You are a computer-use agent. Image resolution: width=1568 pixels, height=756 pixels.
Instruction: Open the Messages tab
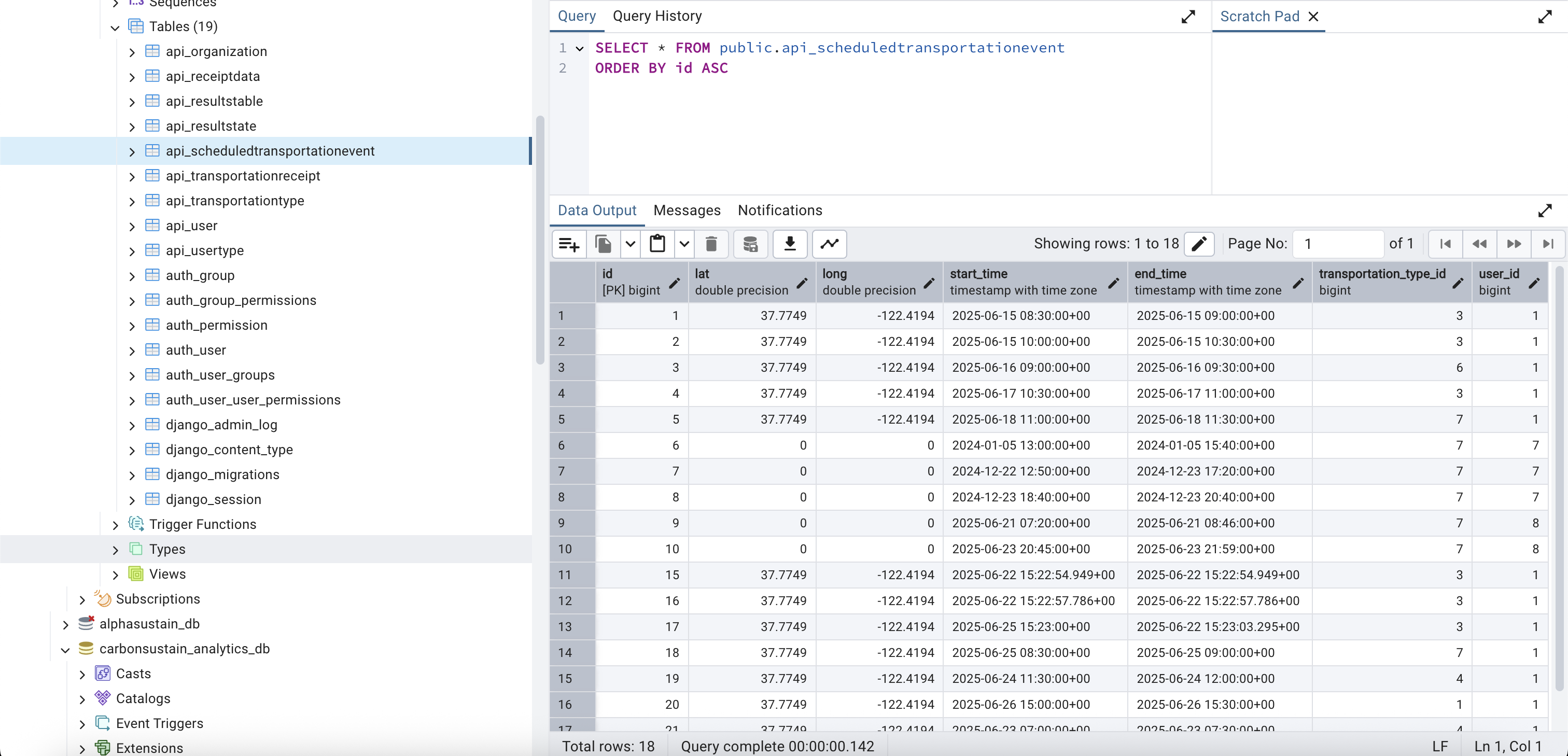pos(687,211)
